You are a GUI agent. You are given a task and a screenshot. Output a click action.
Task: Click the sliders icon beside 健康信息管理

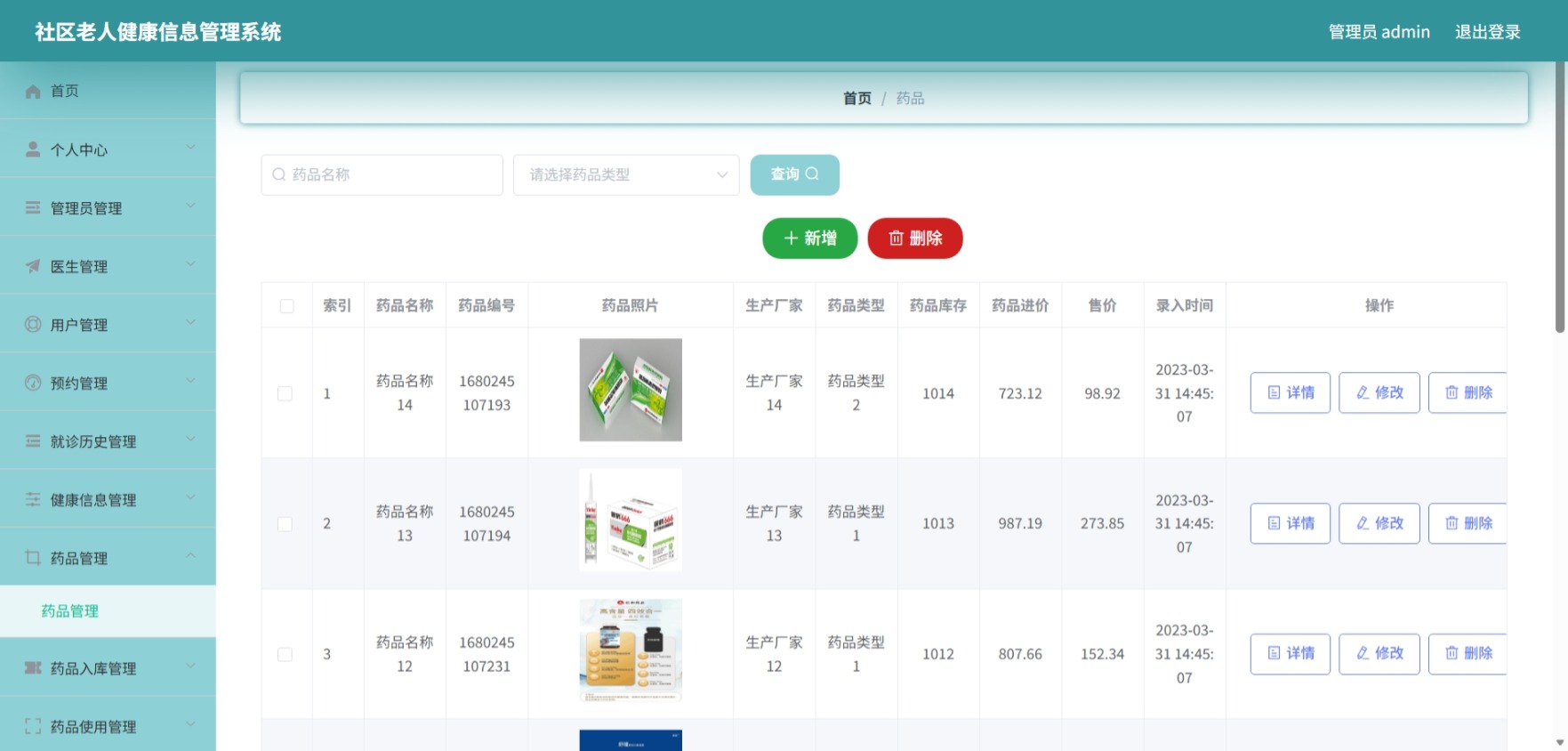click(33, 499)
